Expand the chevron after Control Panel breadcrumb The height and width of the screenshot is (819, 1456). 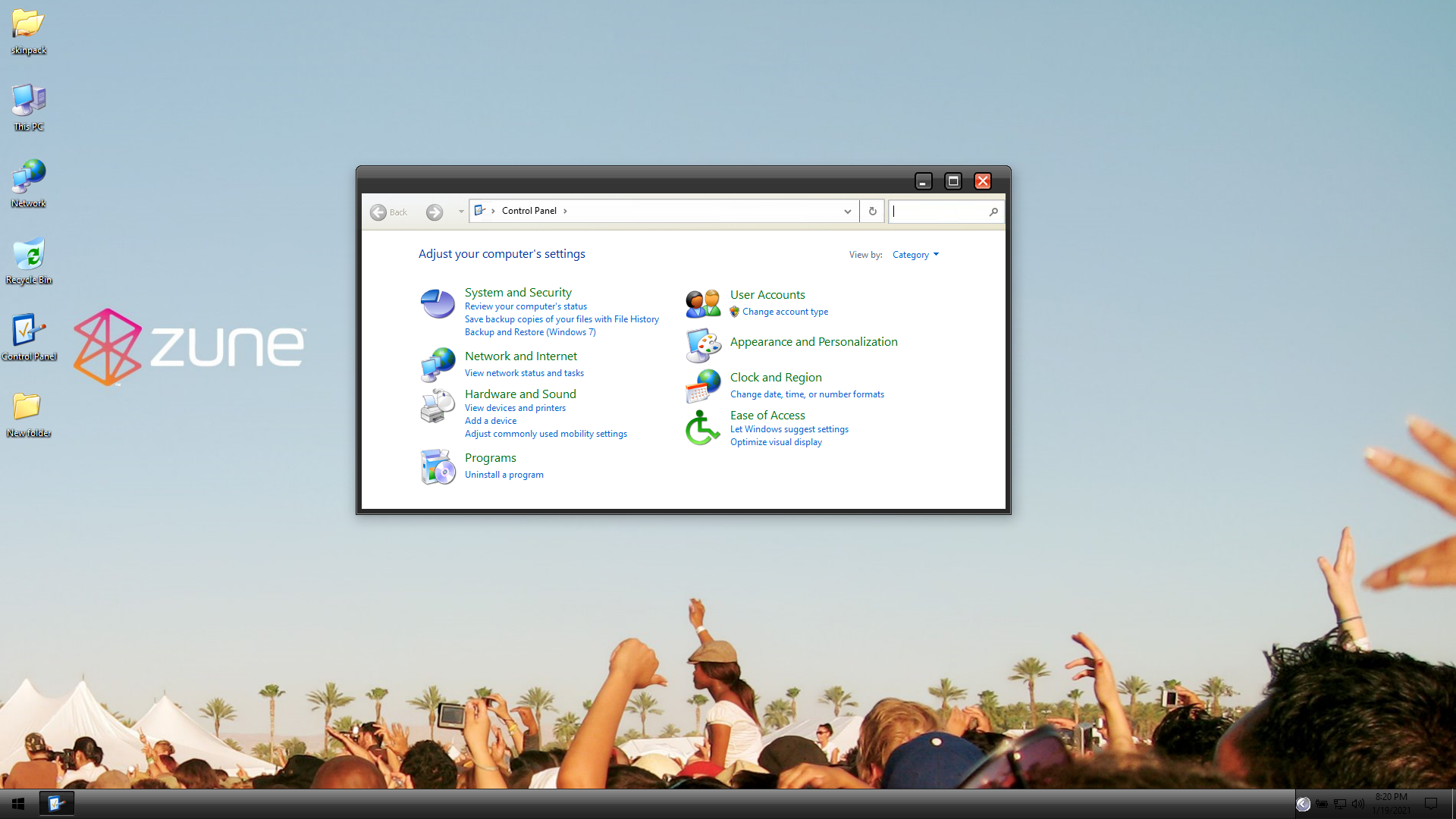[x=565, y=211]
